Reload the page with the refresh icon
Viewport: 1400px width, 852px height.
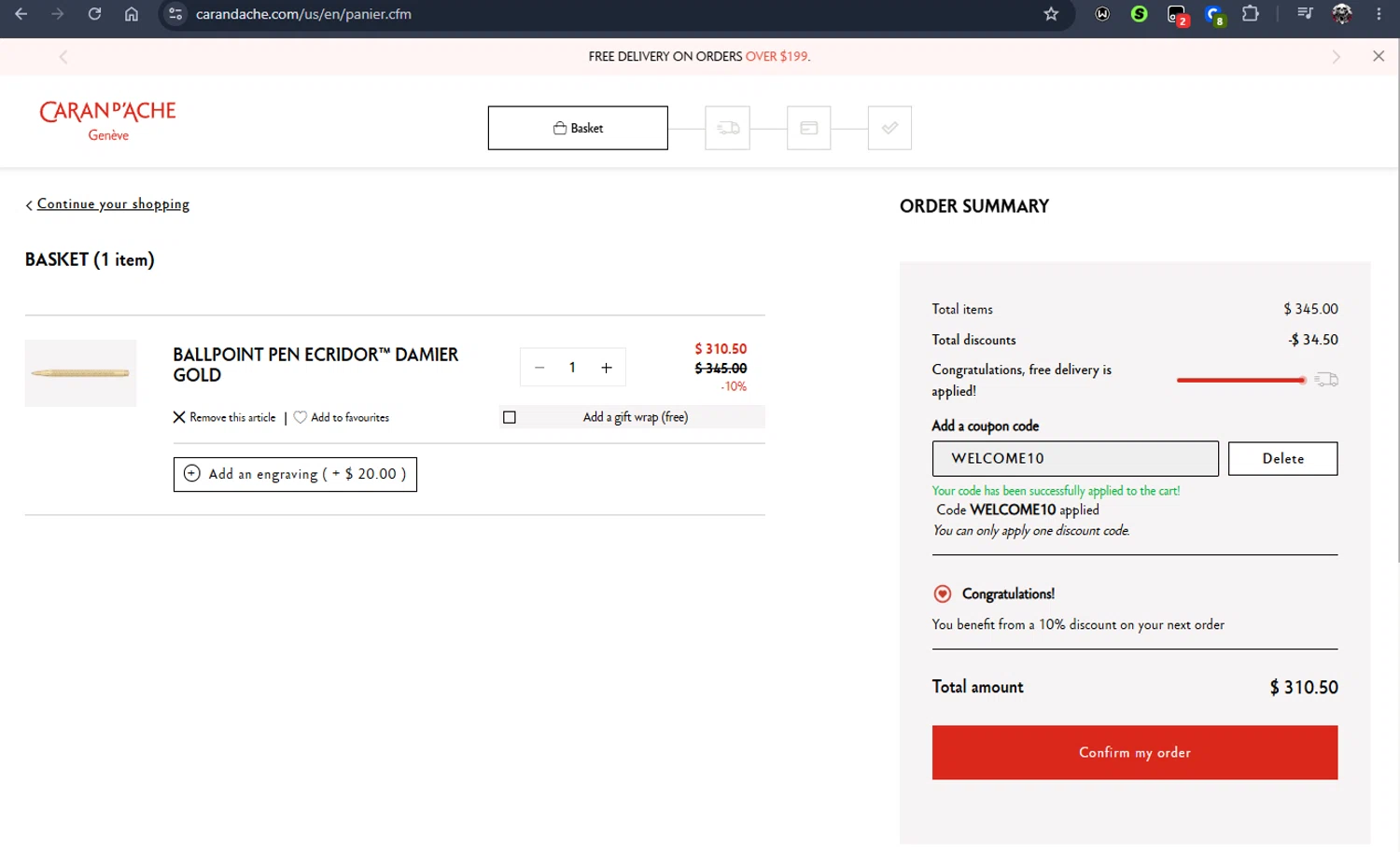click(94, 14)
